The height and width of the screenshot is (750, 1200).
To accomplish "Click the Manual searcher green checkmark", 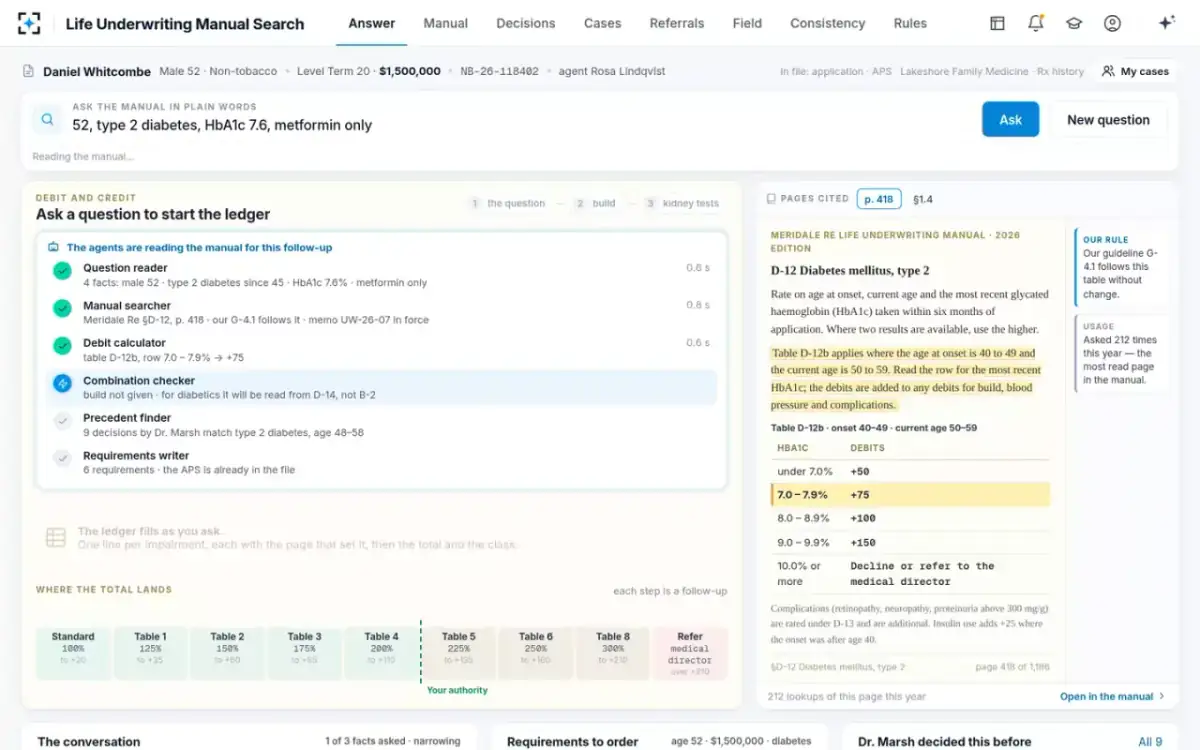I will click(62, 308).
